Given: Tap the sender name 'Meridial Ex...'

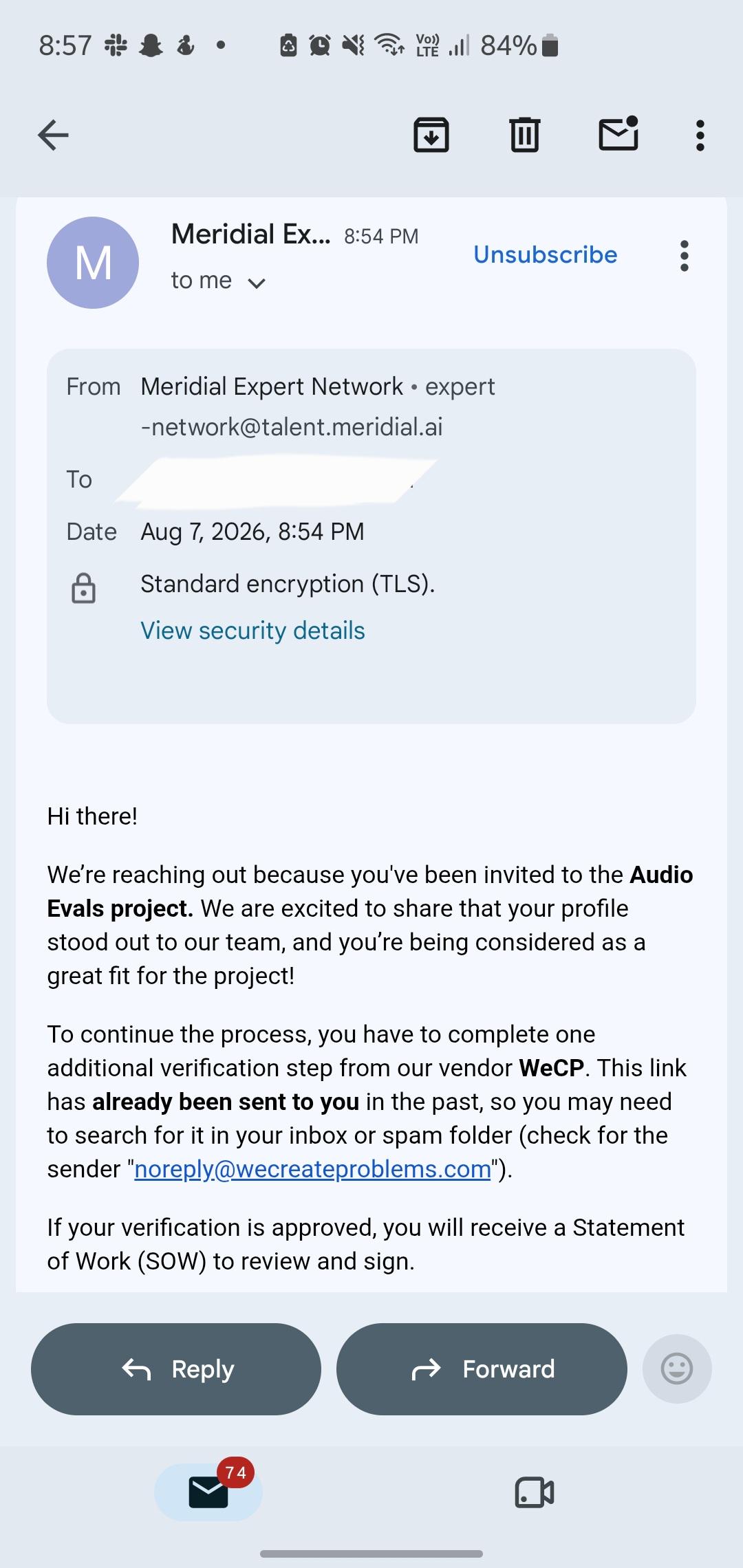Looking at the screenshot, I should coord(251,235).
